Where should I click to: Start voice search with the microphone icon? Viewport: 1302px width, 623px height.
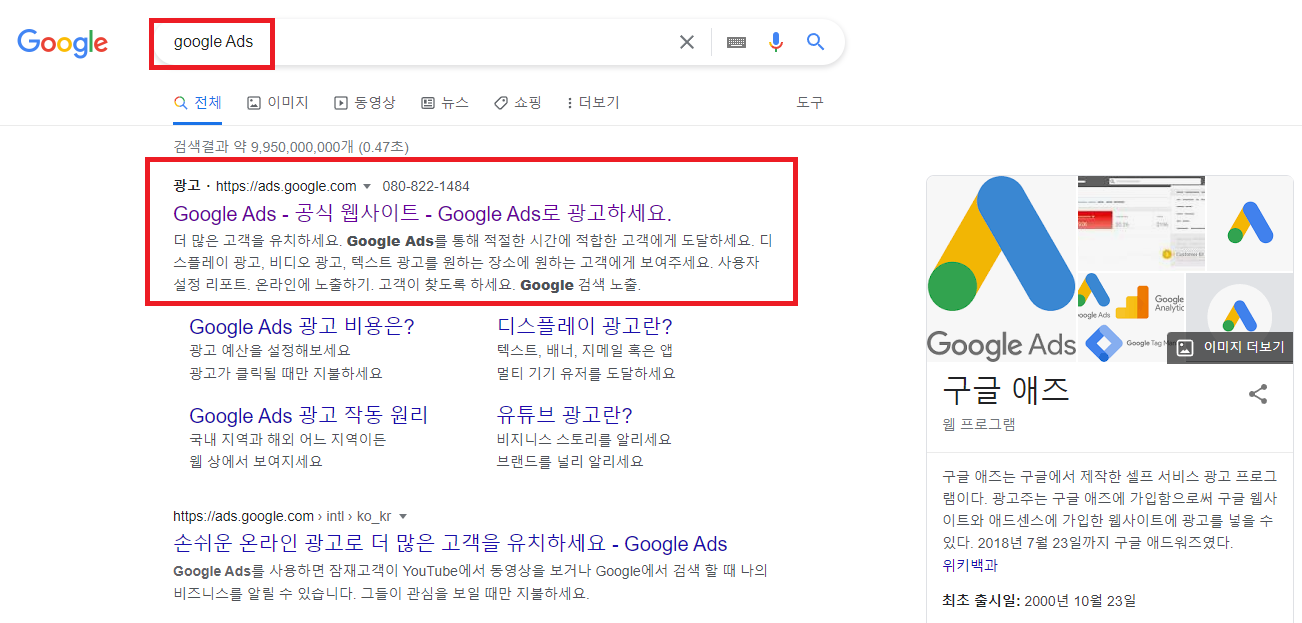pos(776,42)
